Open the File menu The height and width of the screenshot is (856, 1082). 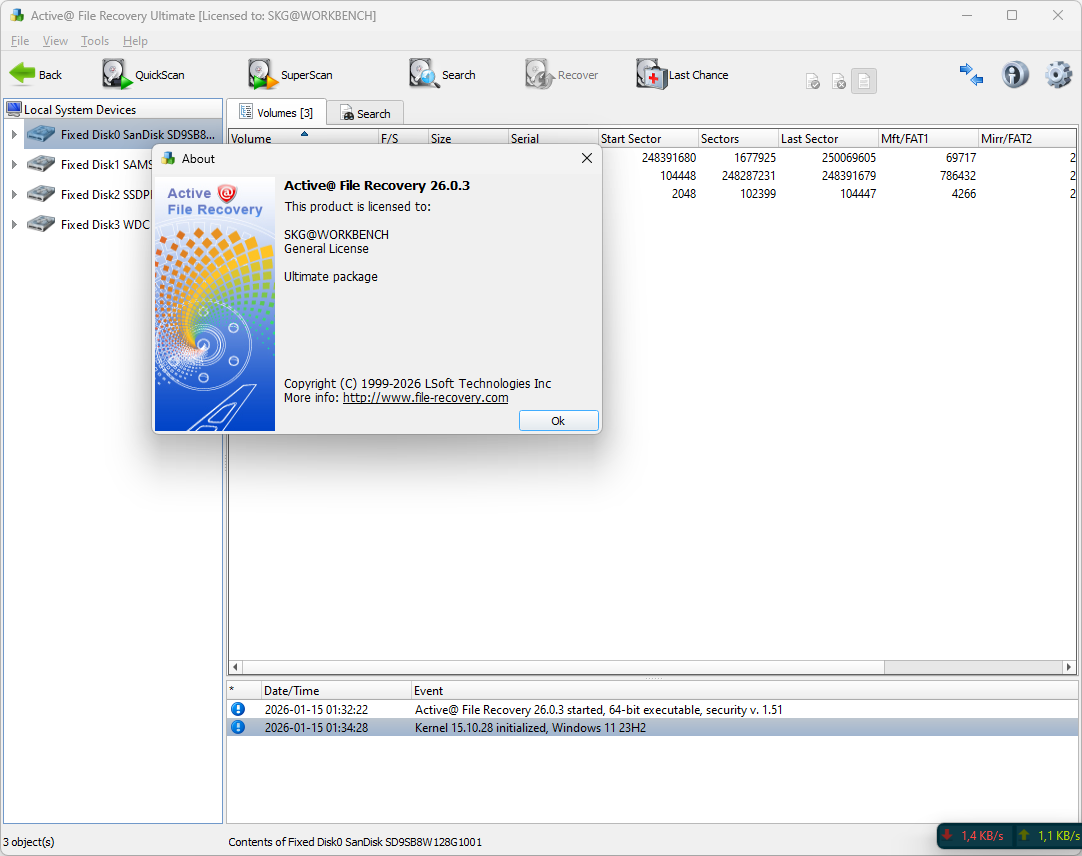20,41
